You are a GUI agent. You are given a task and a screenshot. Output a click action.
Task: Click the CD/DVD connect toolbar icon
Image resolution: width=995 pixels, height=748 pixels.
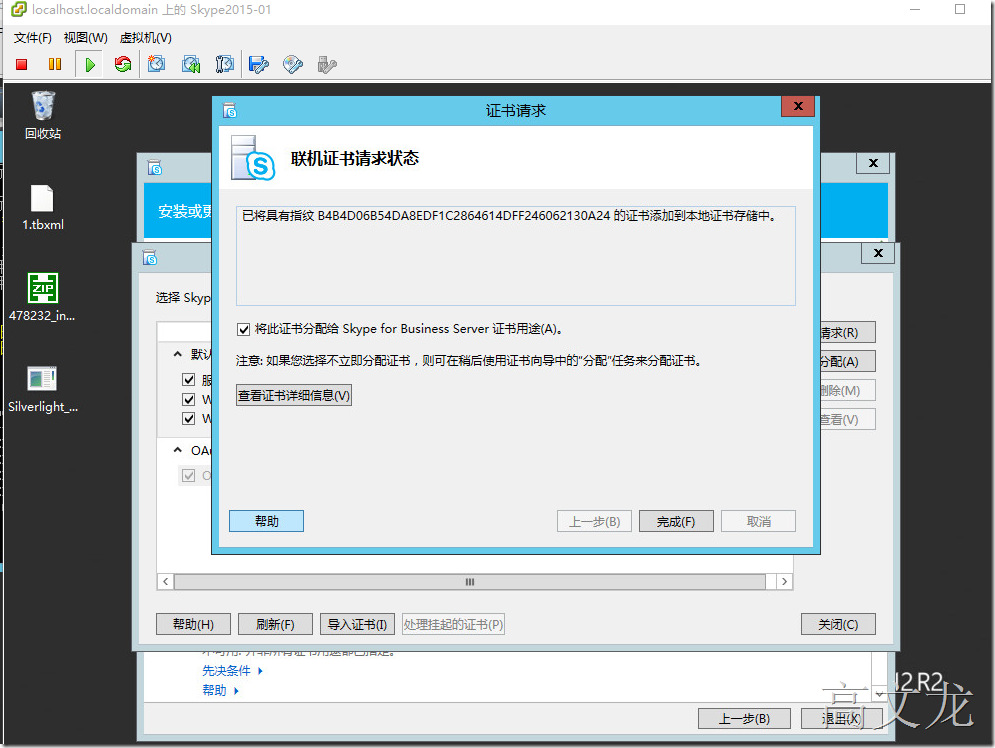tap(293, 64)
